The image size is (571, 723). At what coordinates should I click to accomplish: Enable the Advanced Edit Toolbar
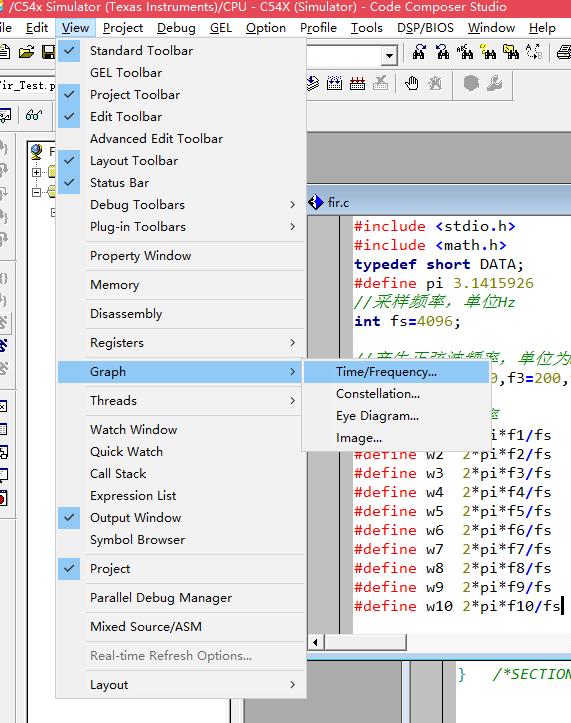click(x=181, y=139)
